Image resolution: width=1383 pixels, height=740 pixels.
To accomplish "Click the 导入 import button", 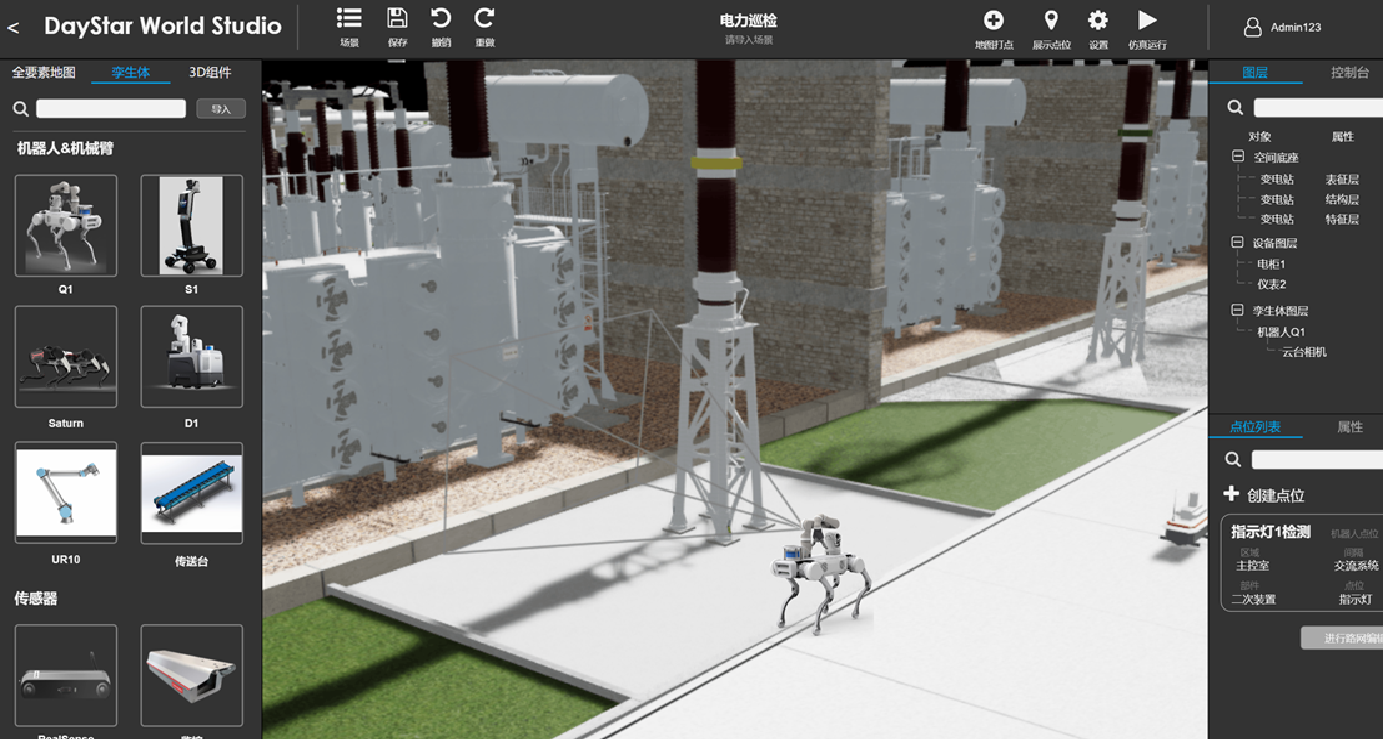I will click(x=221, y=109).
